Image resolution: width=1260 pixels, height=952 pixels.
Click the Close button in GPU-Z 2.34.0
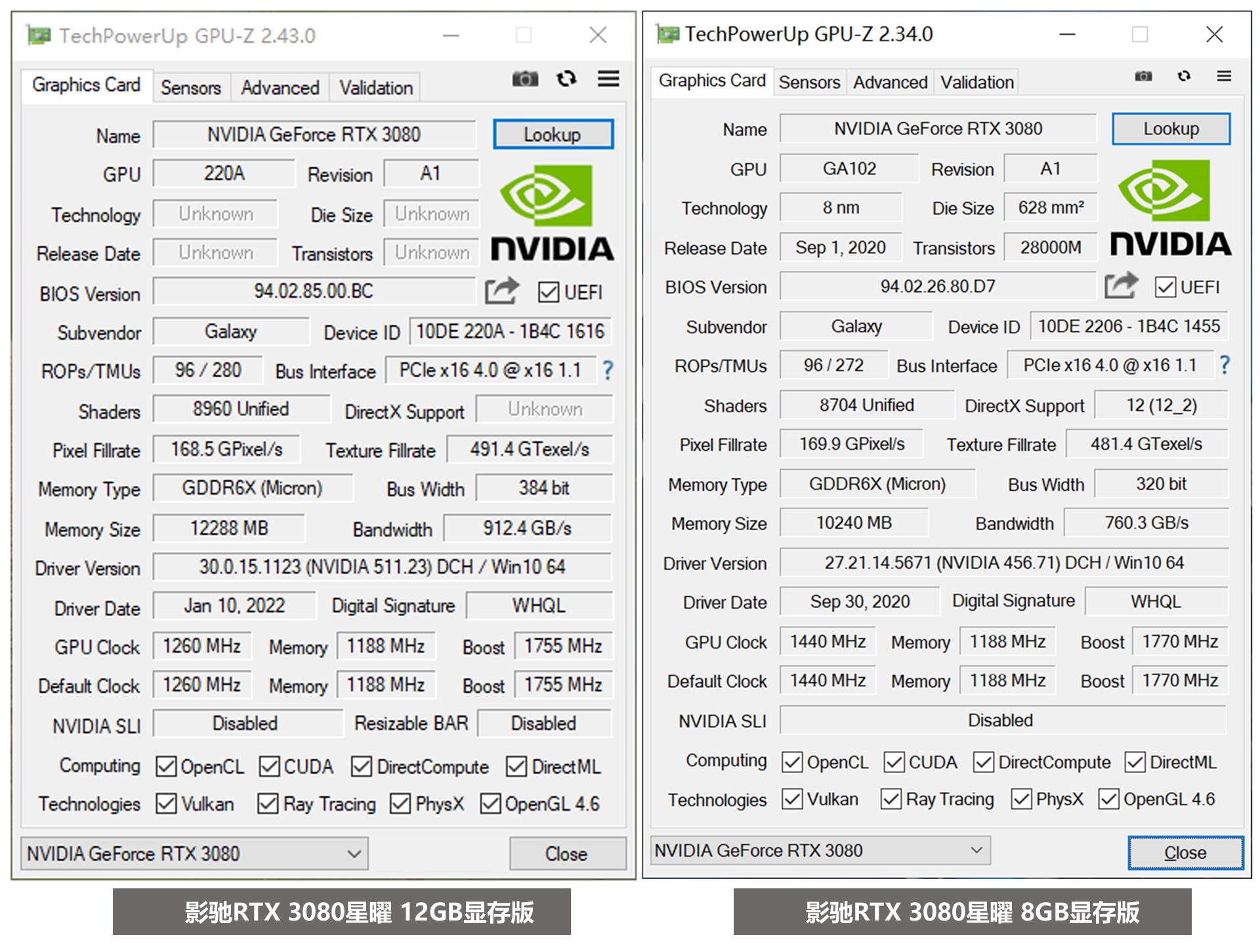pyautogui.click(x=1185, y=852)
